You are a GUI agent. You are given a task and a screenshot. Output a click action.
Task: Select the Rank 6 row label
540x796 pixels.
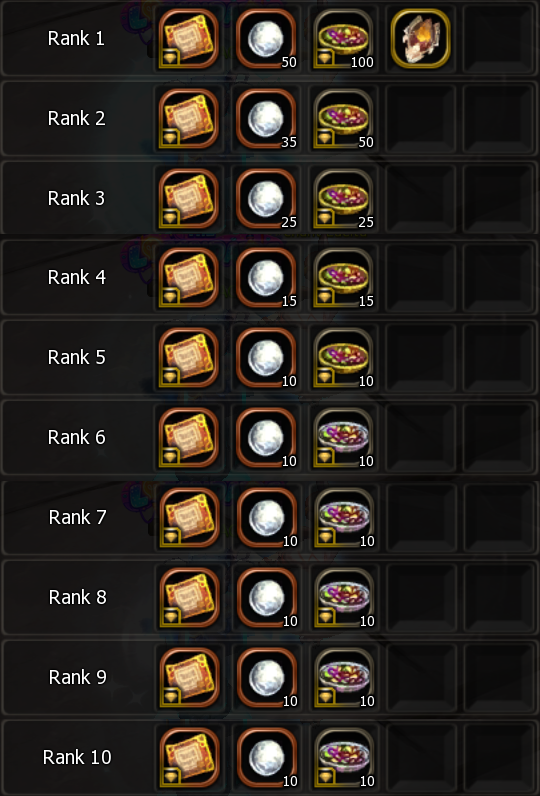pos(77,438)
